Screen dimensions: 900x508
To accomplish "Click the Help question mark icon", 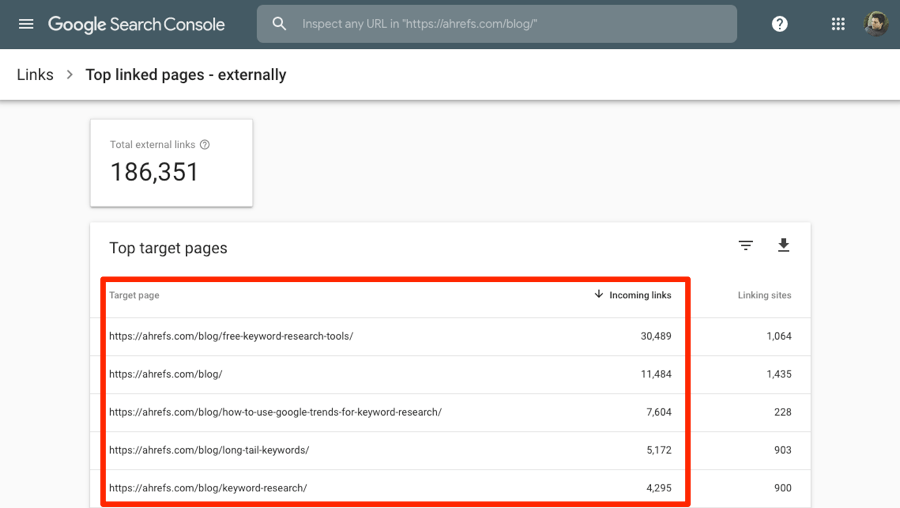I will pyautogui.click(x=780, y=24).
